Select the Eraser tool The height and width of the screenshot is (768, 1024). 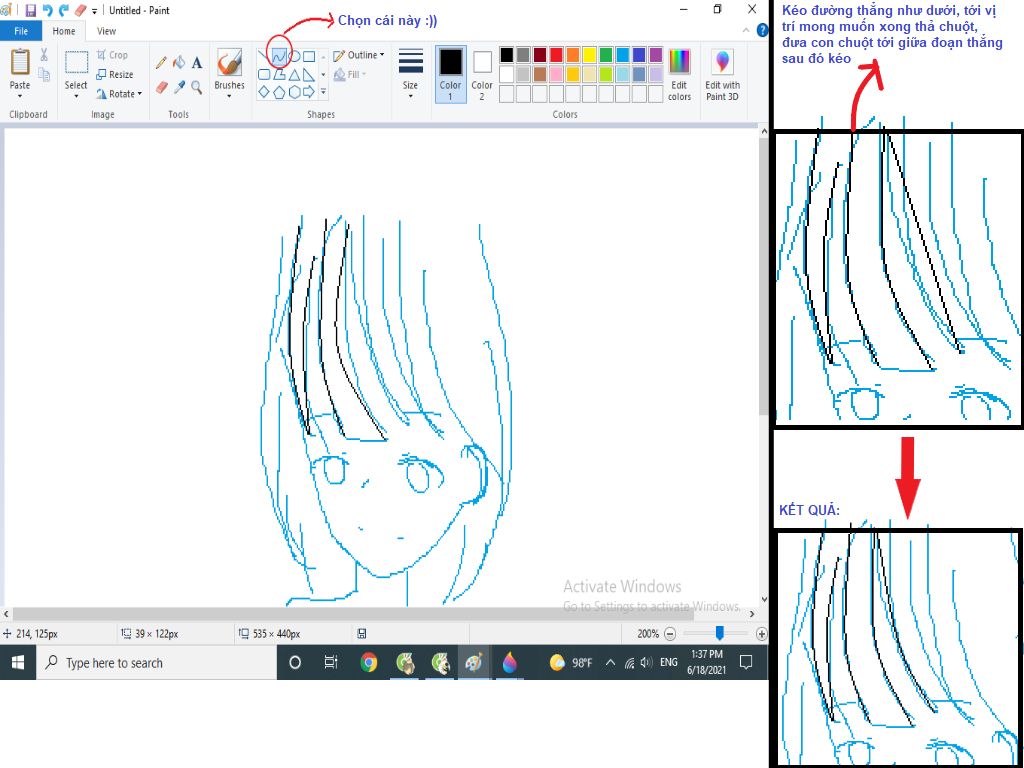coord(161,87)
